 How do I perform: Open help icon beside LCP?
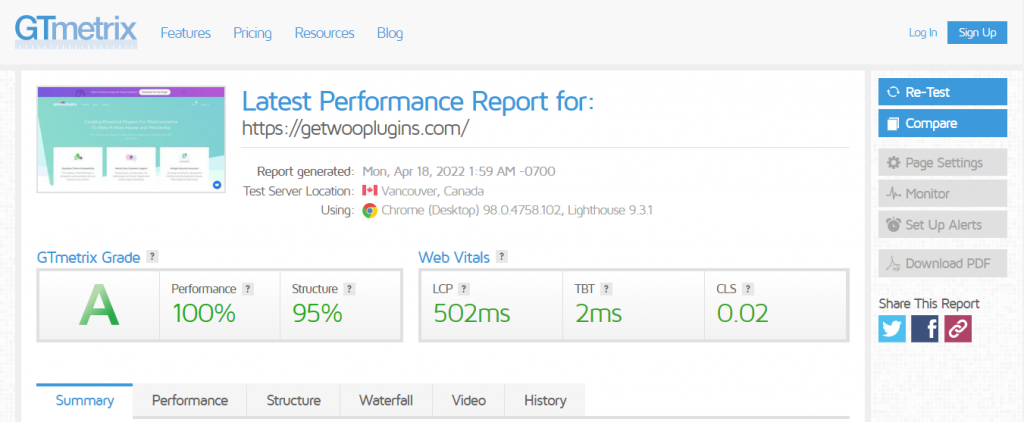click(464, 289)
